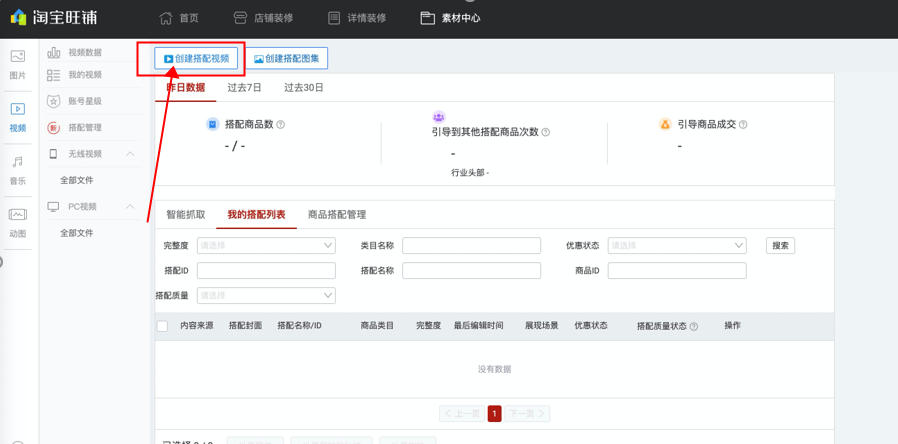
Task: Open 详情装修 in the top navigation
Action: tap(357, 18)
